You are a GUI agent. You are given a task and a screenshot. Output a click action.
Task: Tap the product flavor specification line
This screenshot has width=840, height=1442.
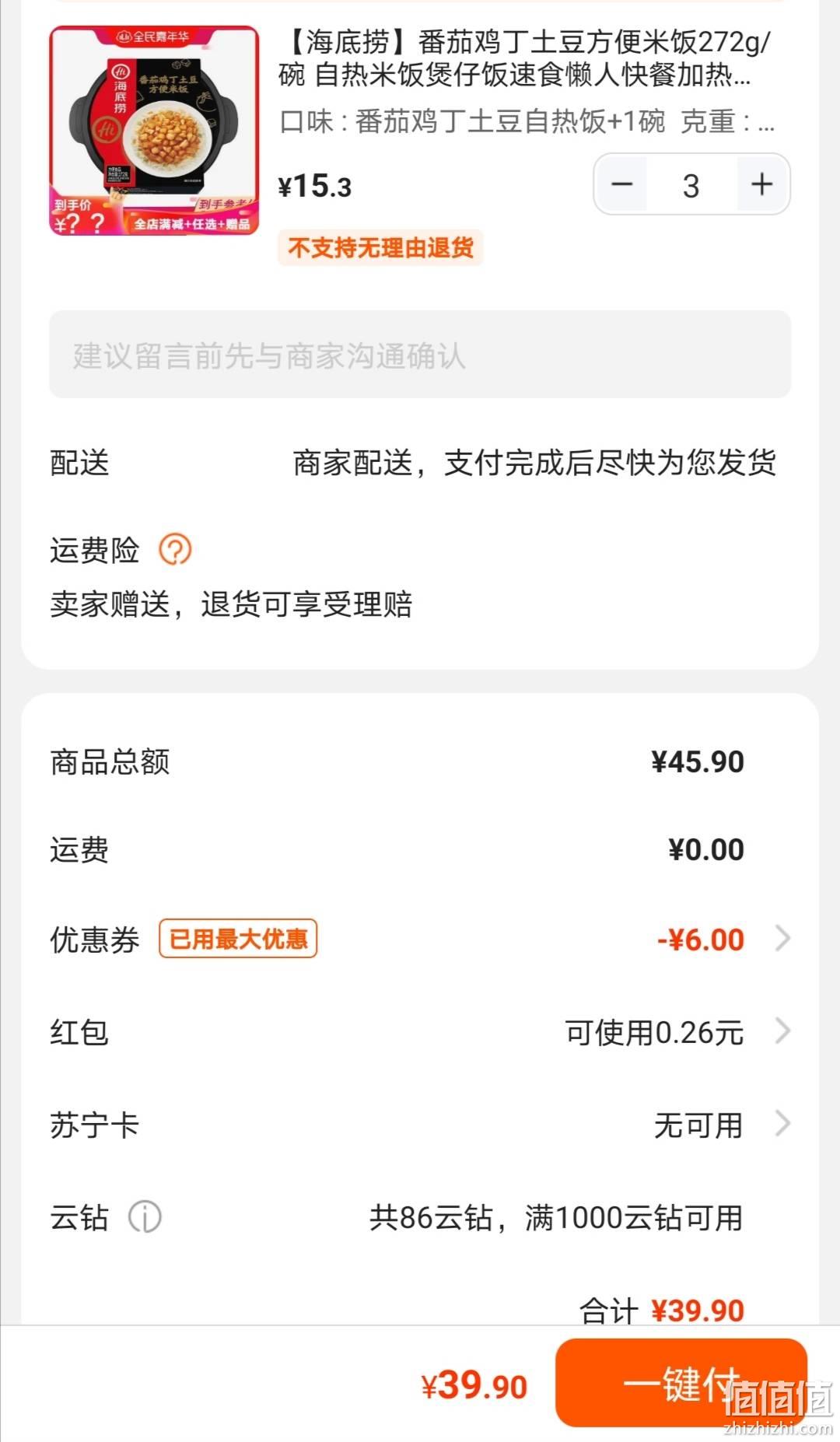(x=527, y=121)
